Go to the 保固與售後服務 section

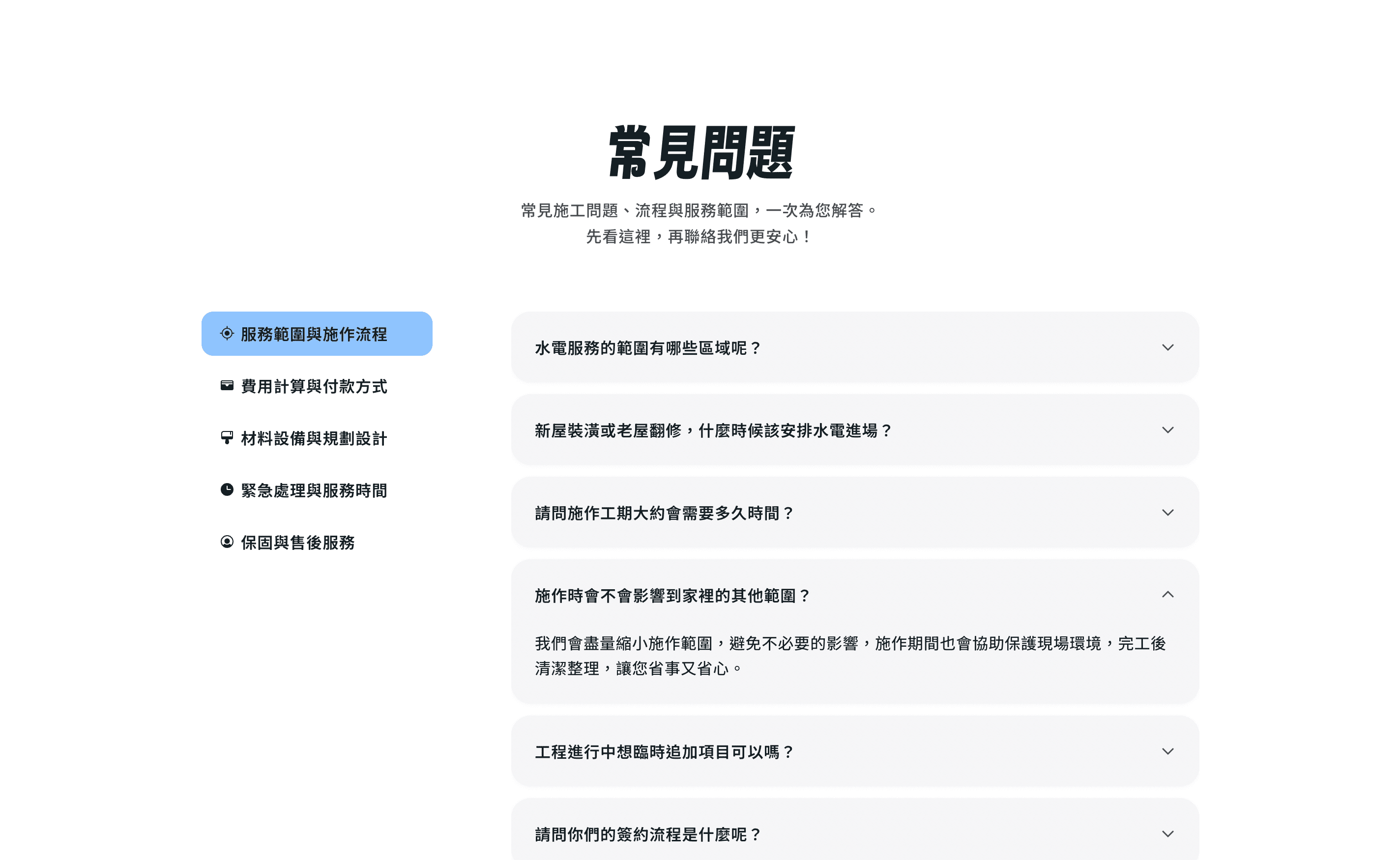pyautogui.click(x=297, y=542)
